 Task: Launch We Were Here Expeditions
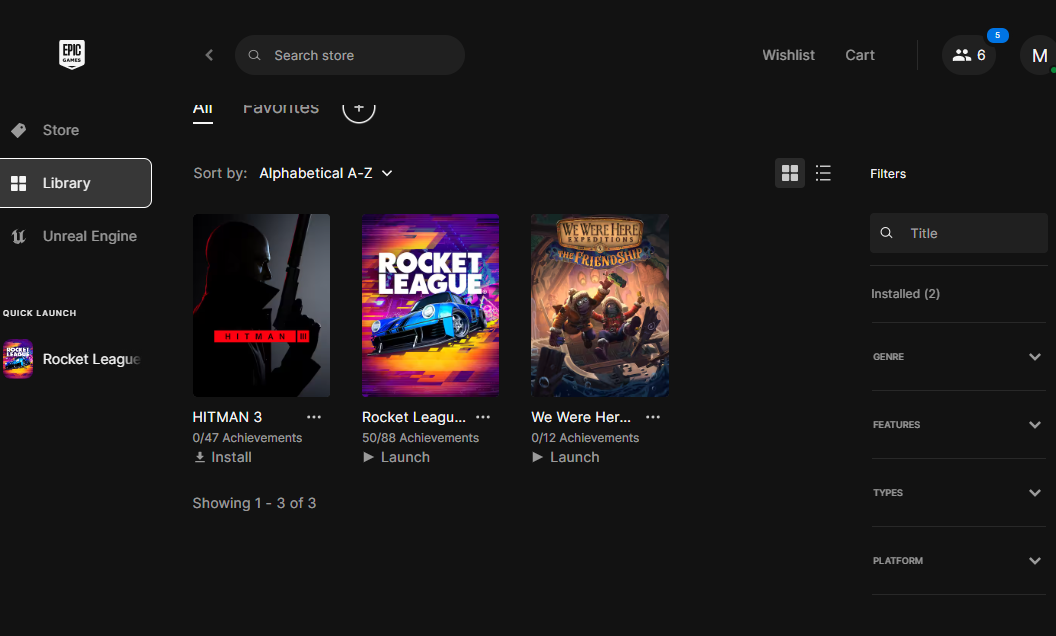pos(566,457)
